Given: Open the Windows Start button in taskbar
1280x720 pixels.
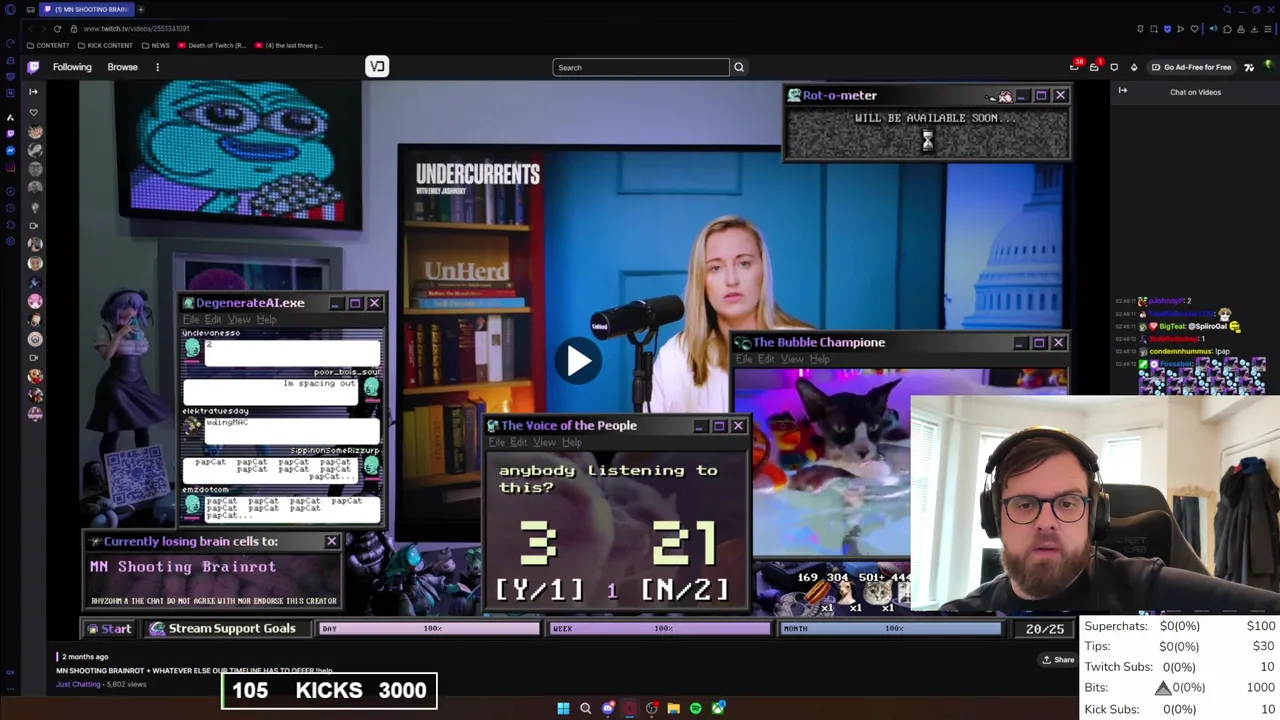Looking at the screenshot, I should [x=563, y=708].
